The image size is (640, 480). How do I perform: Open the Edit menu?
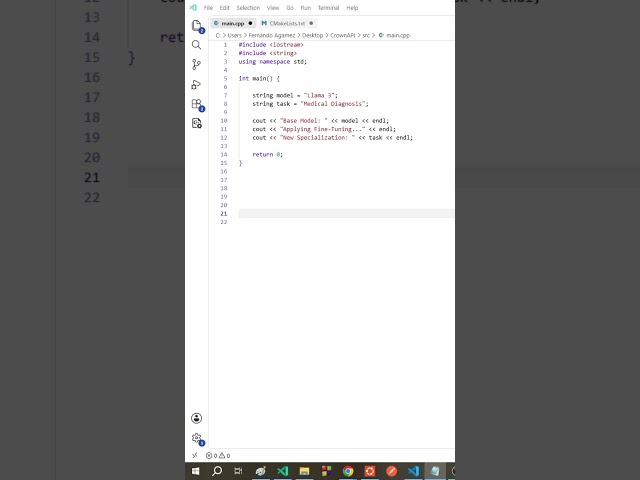[224, 8]
